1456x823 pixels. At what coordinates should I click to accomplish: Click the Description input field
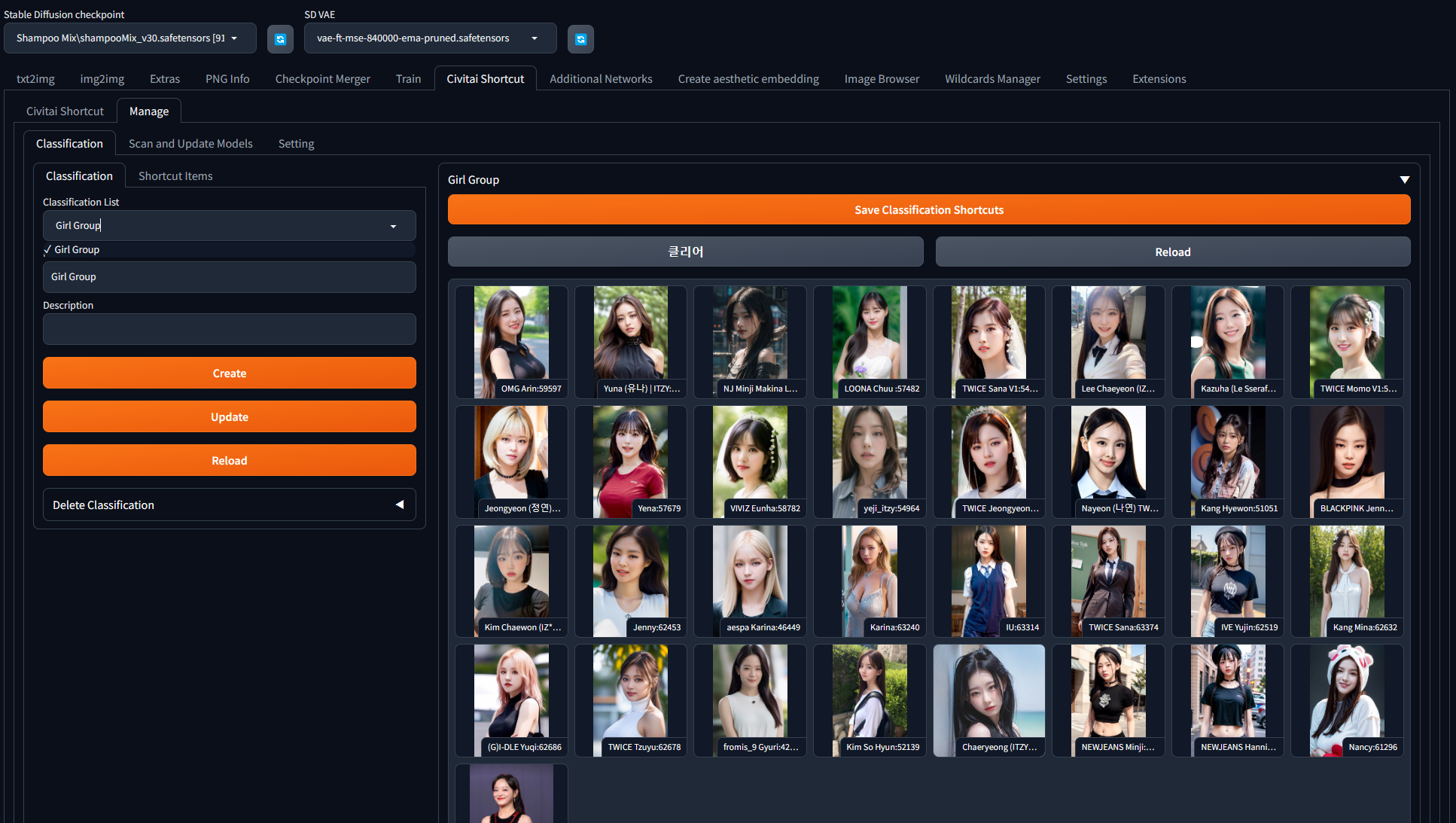pyautogui.click(x=229, y=329)
